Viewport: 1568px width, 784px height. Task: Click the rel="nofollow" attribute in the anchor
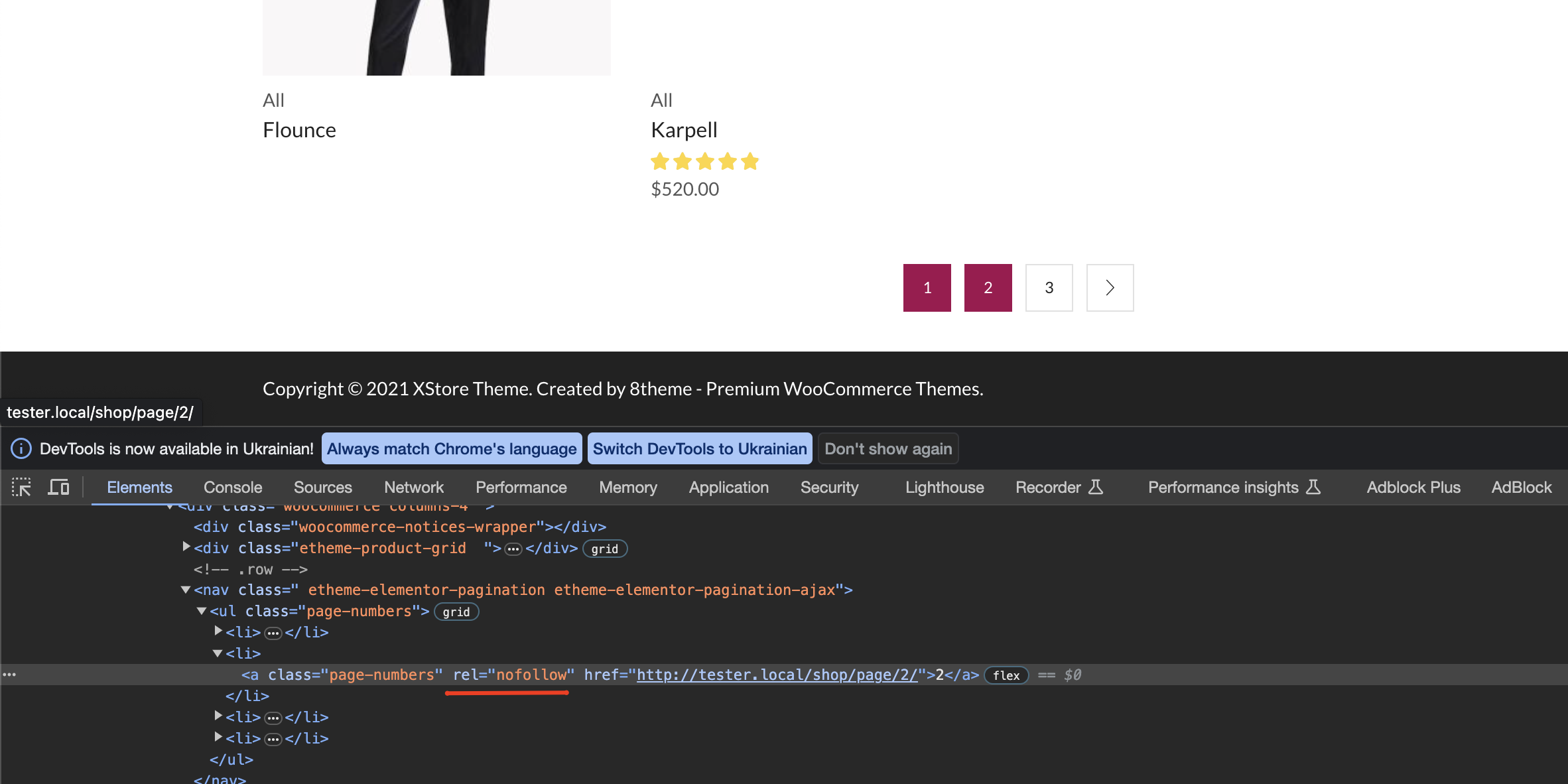tap(513, 675)
